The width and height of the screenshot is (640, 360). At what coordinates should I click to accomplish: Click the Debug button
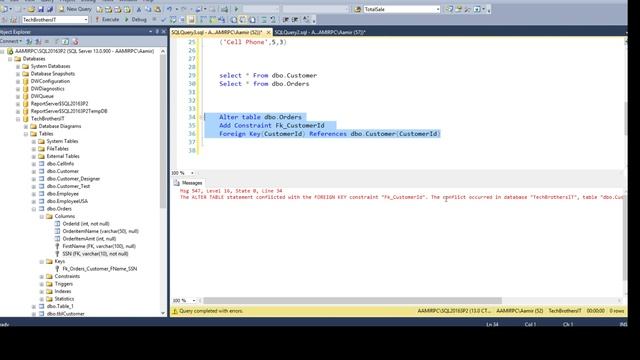click(136, 20)
